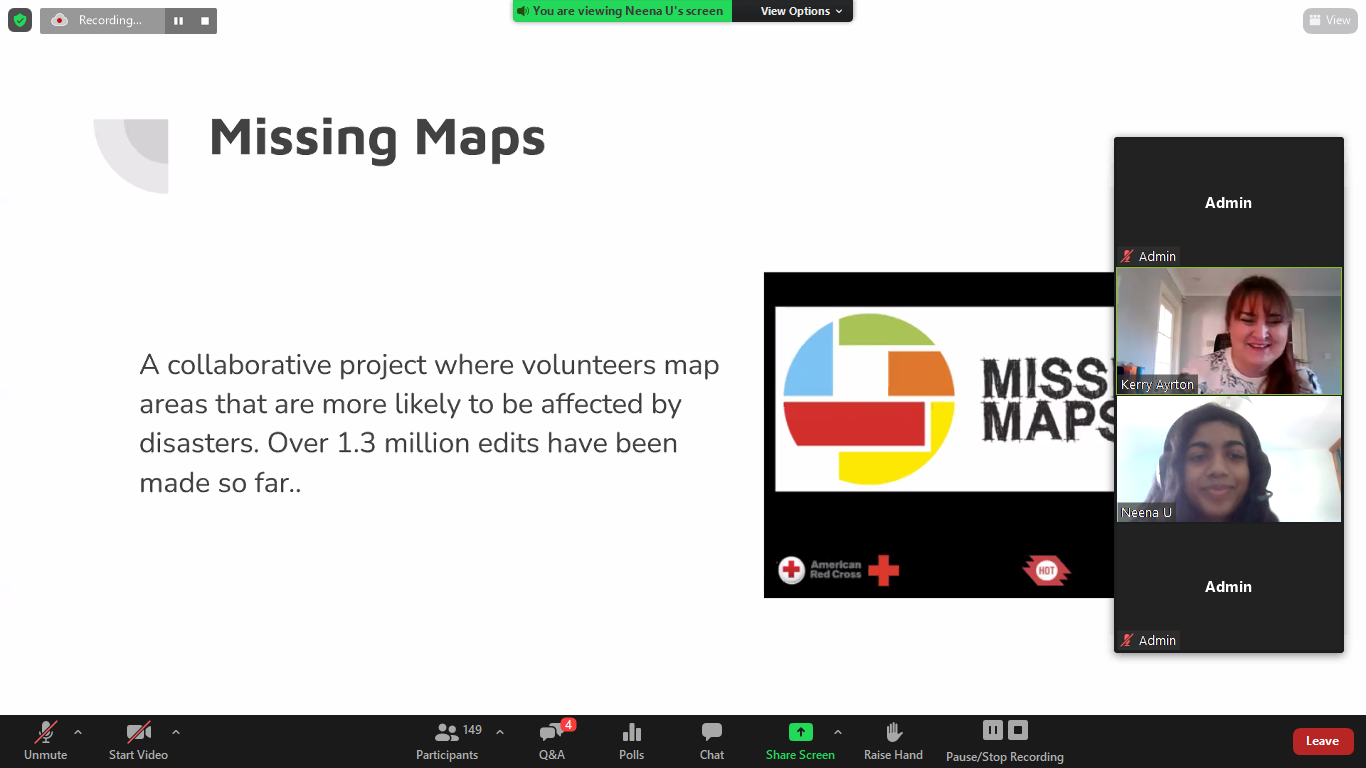Select Kerry Ayrton's video tile
1366x768 pixels.
click(1229, 330)
